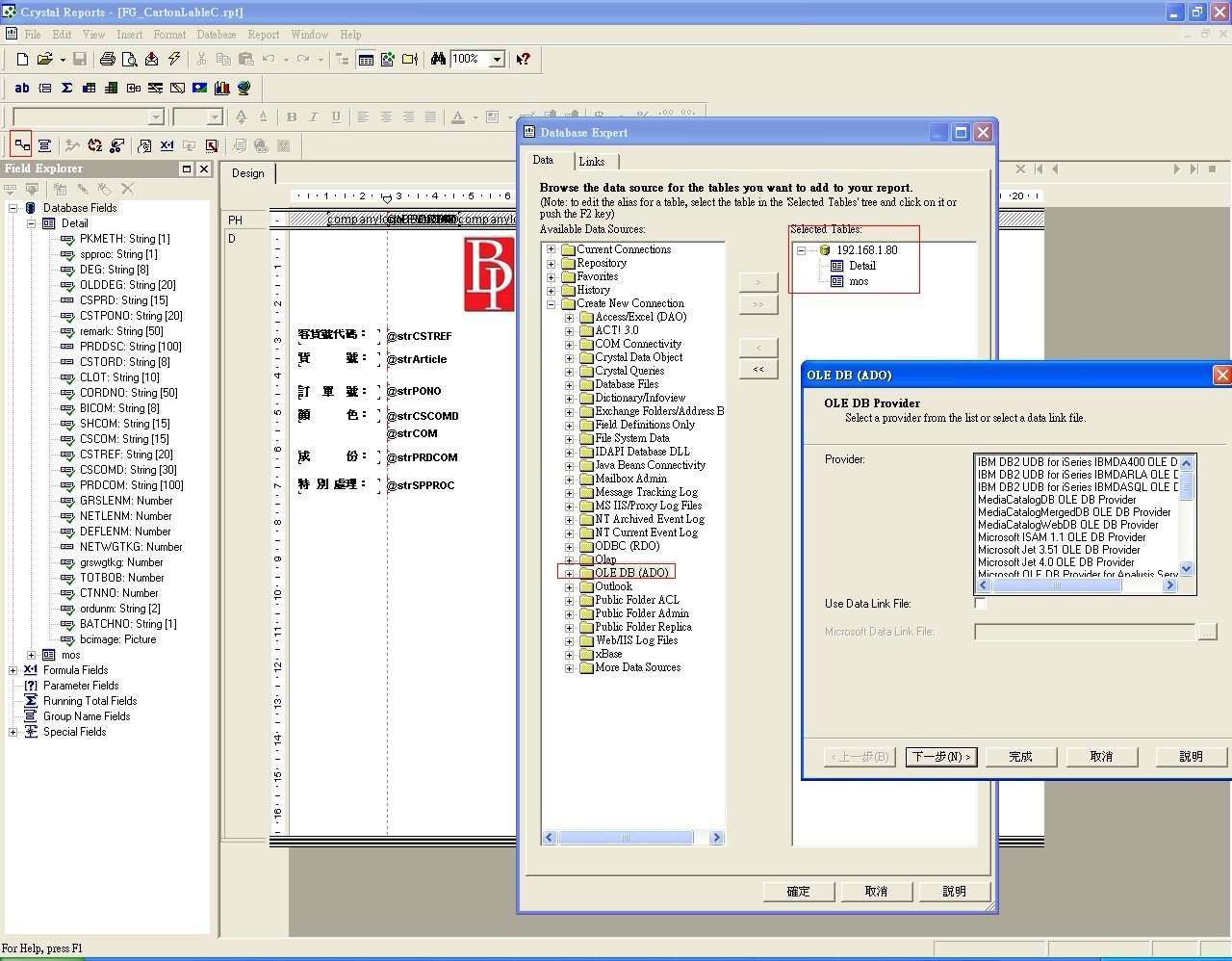1232x961 pixels.
Task: Click the Database Expert icon
Action: (21, 145)
